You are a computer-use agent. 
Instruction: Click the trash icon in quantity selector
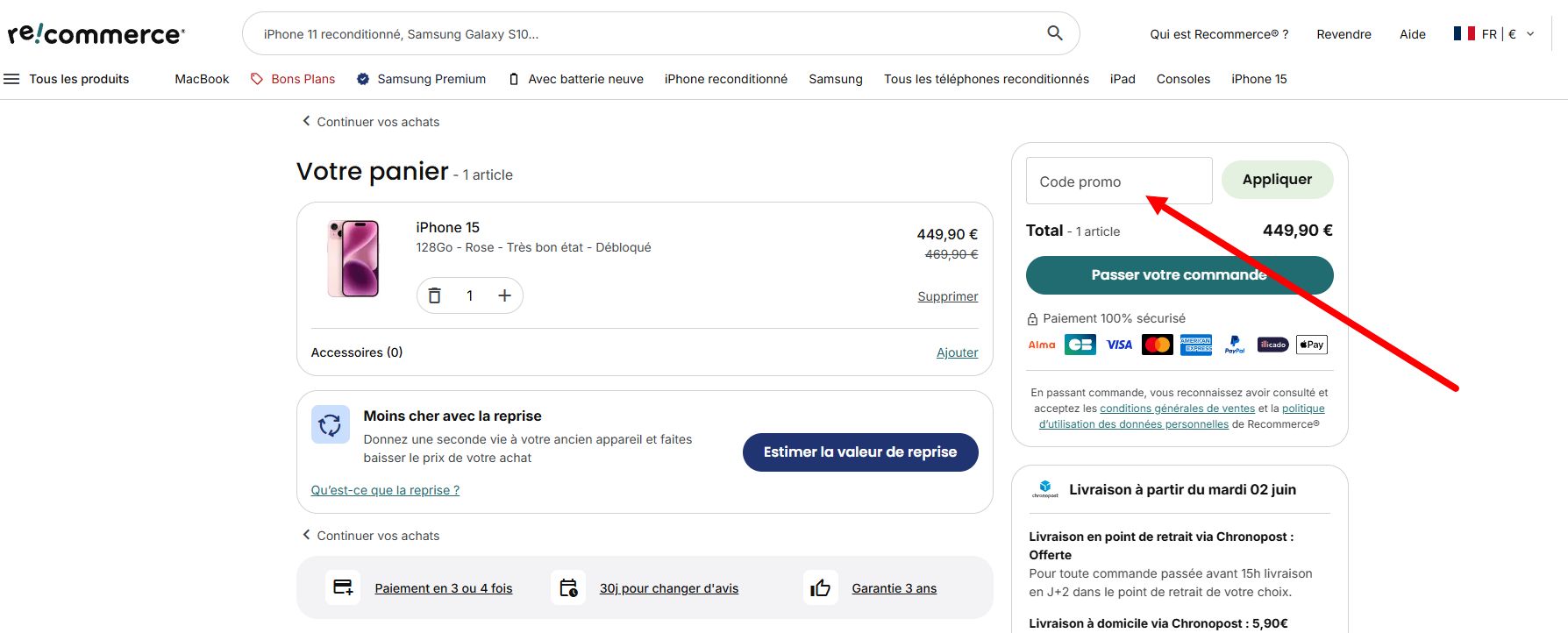434,295
